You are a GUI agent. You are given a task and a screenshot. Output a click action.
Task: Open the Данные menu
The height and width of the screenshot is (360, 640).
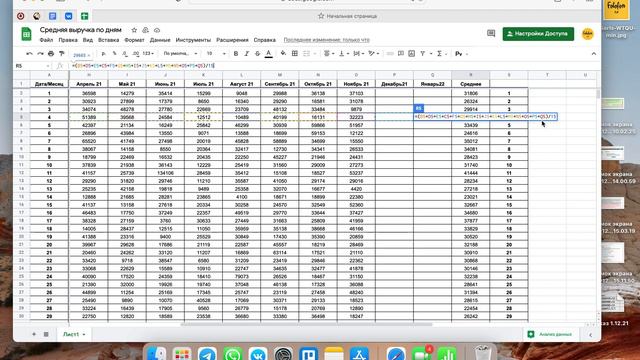(x=160, y=40)
